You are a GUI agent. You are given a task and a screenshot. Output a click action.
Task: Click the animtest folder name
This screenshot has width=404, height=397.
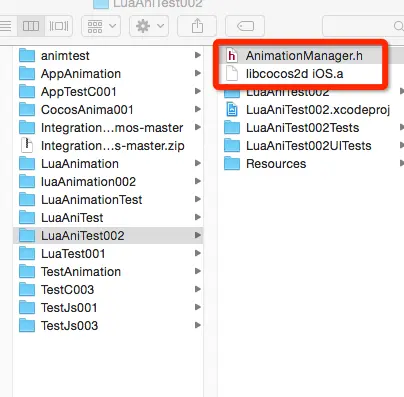click(65, 56)
